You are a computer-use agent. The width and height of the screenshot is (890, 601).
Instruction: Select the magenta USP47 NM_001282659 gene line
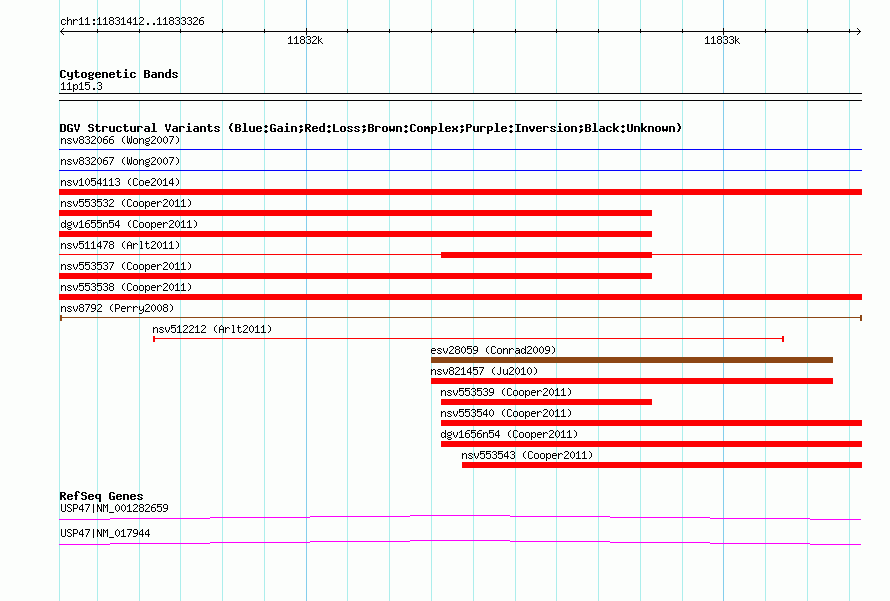point(460,517)
